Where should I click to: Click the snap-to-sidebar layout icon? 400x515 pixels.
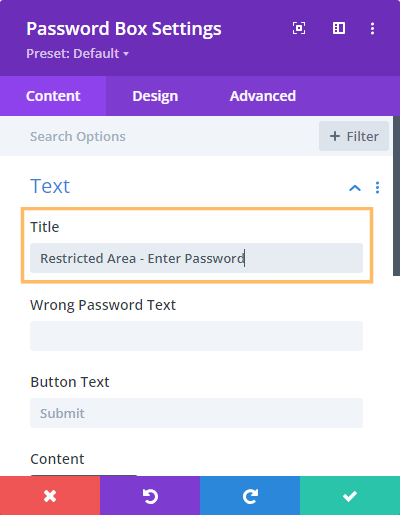coord(339,28)
